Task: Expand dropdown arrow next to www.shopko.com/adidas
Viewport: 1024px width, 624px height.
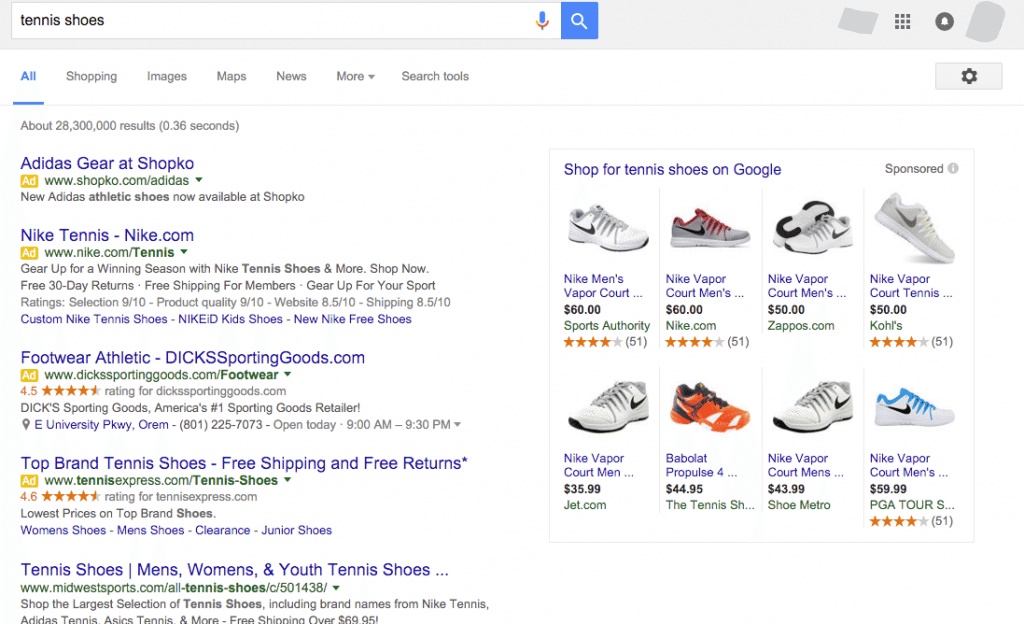Action: click(199, 181)
